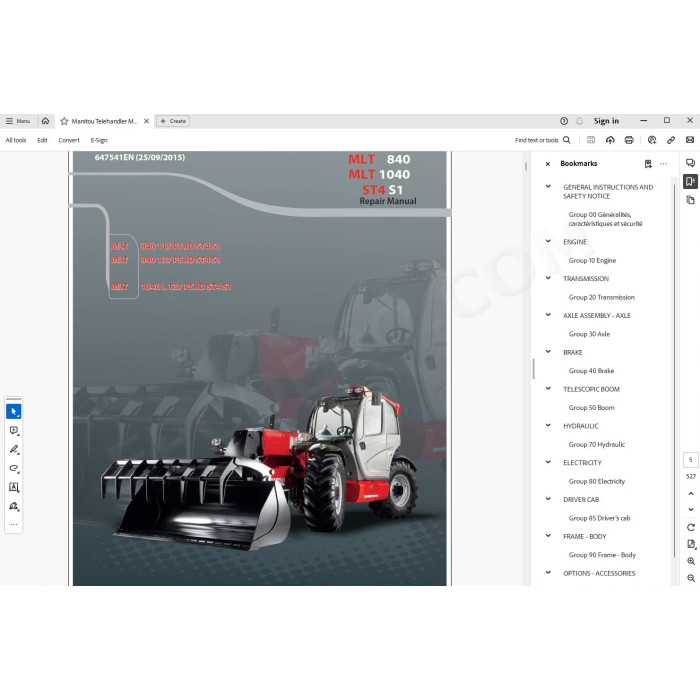The image size is (700, 700).
Task: Open bookmark Group 85 Driver's cab
Action: [600, 518]
